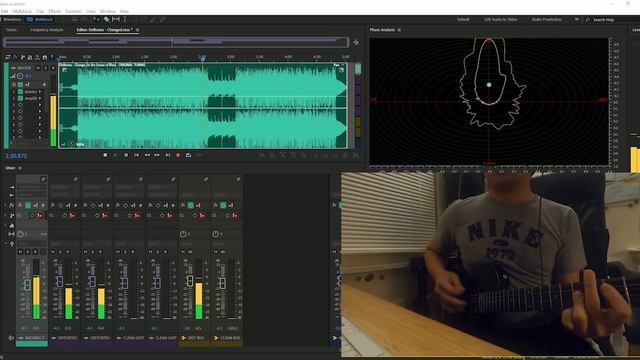
Task: Click the green Play button
Action: click(115, 155)
